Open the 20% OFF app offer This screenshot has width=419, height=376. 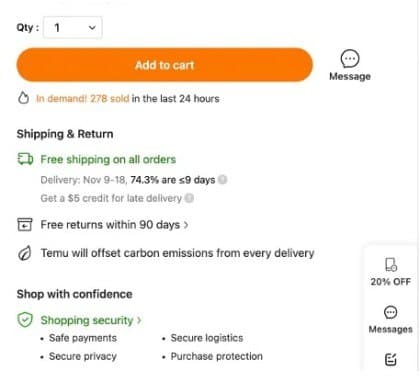(x=390, y=272)
